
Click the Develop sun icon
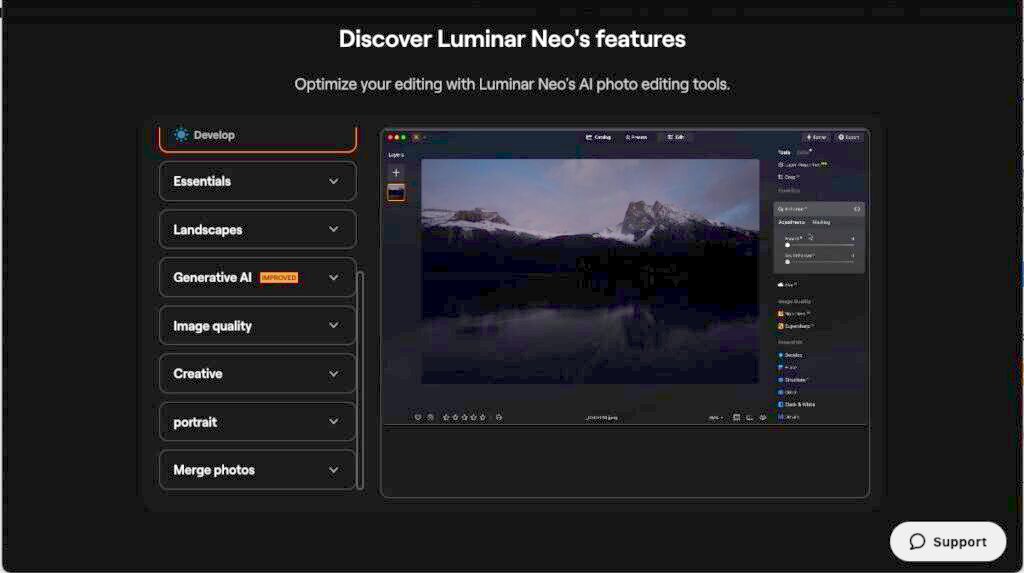pos(181,135)
